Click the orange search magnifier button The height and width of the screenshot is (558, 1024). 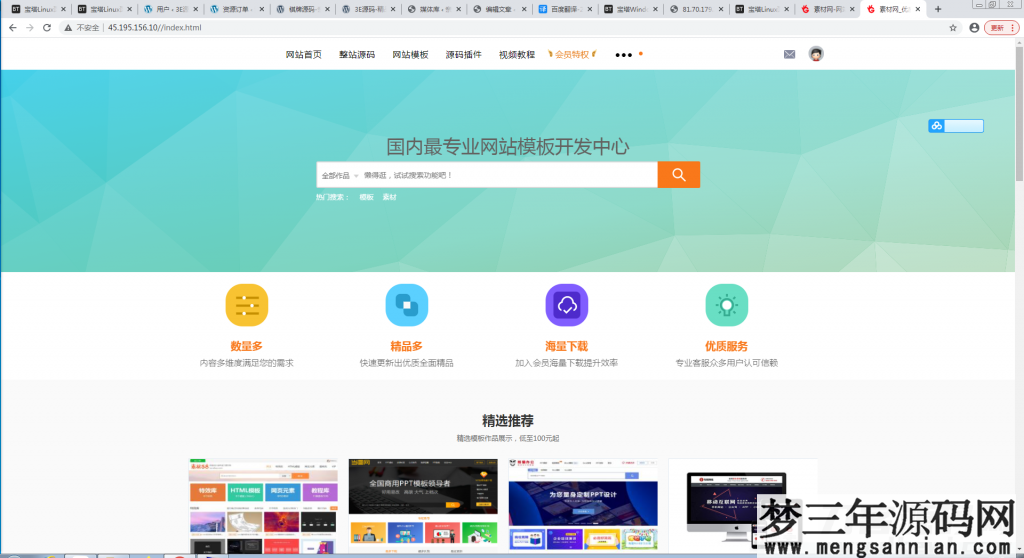pos(679,174)
